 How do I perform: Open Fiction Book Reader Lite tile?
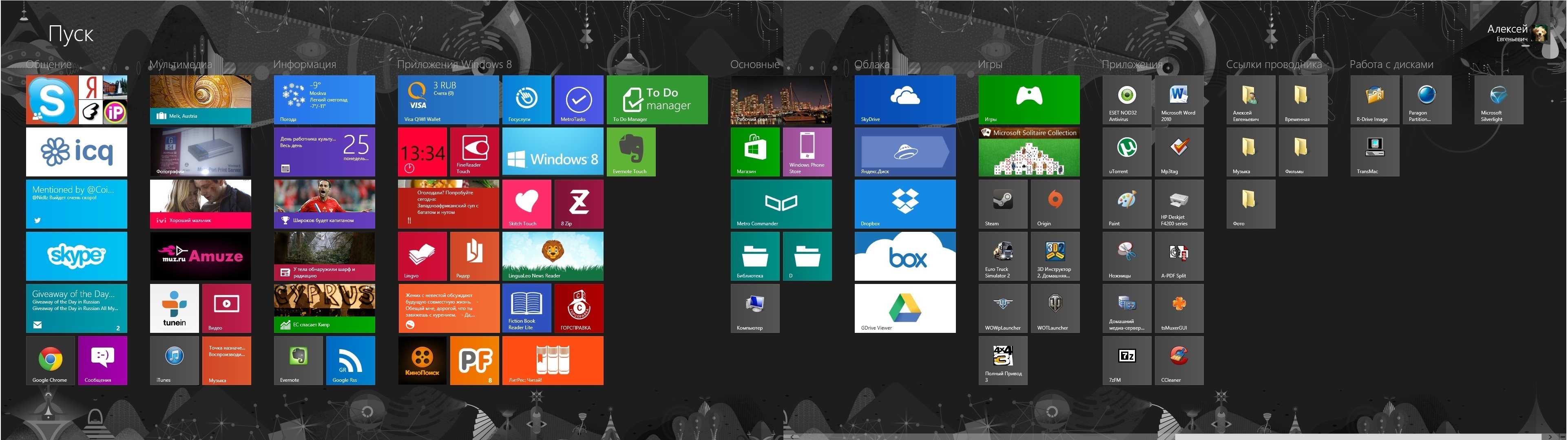tap(526, 308)
